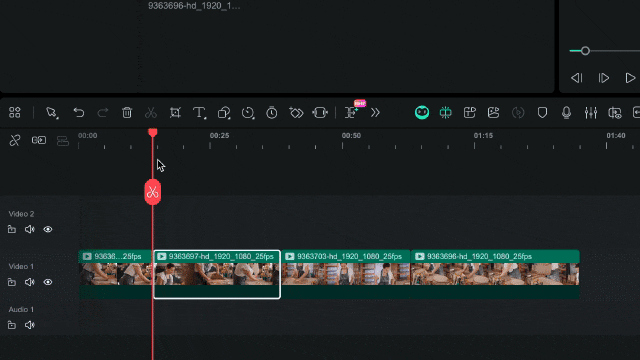Click the 00:50 mark on timeline ruler

pos(351,136)
